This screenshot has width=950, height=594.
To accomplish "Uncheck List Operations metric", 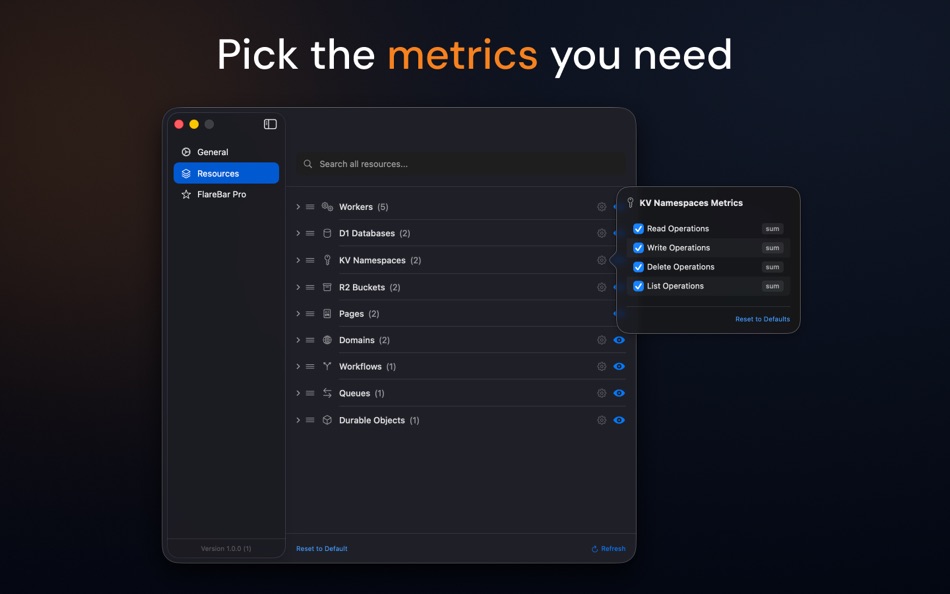I will pyautogui.click(x=638, y=286).
